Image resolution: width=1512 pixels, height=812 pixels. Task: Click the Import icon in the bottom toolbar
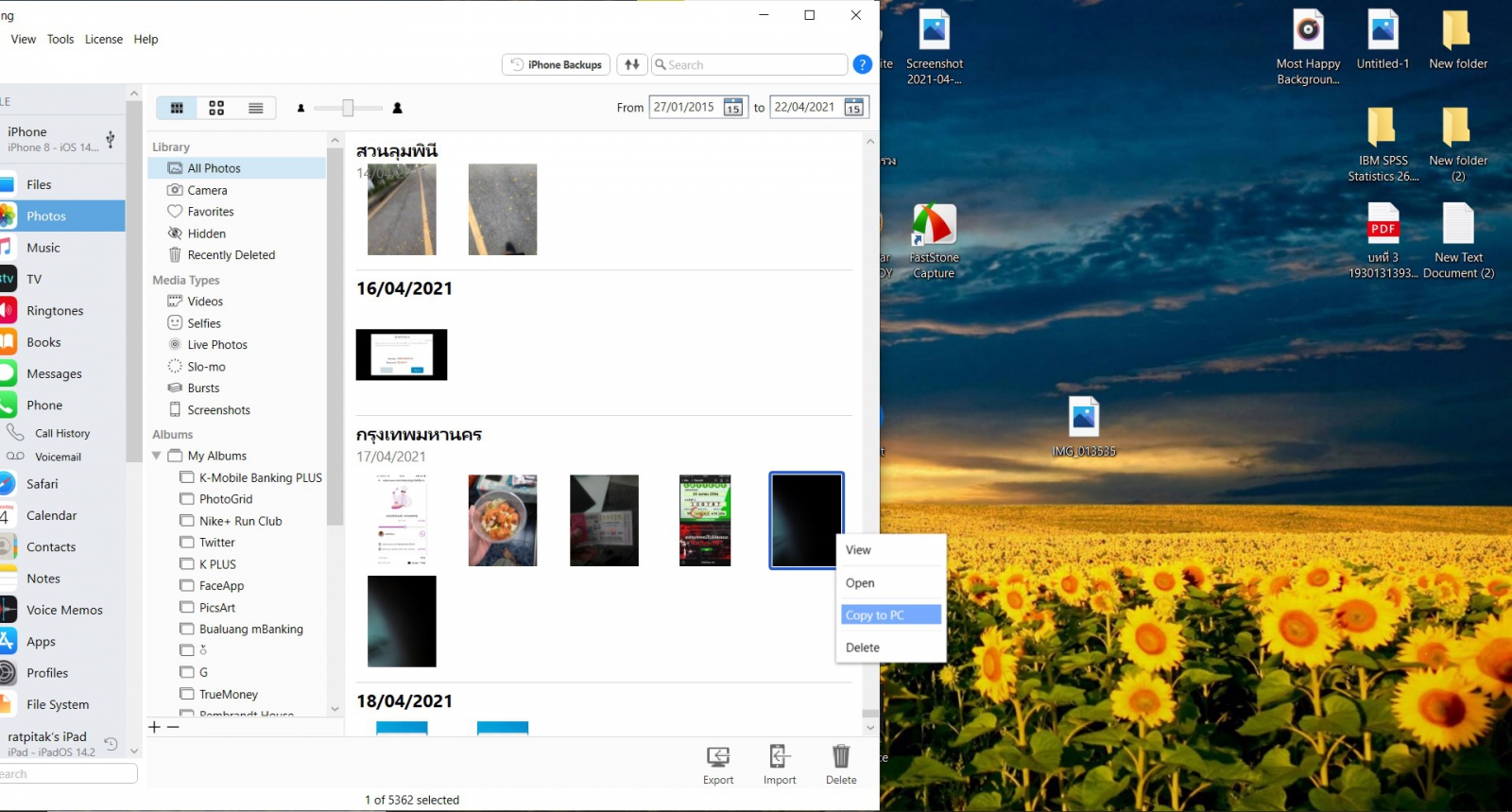click(x=780, y=765)
